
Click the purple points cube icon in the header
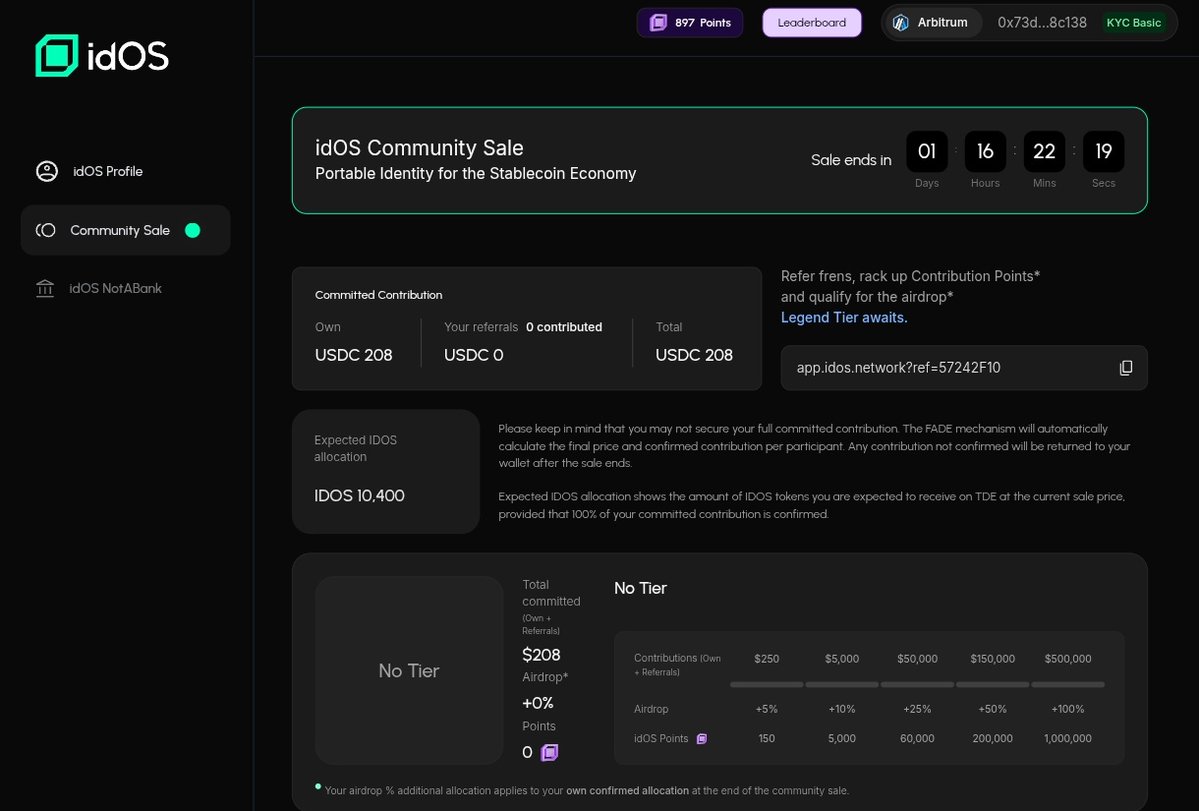tap(659, 22)
